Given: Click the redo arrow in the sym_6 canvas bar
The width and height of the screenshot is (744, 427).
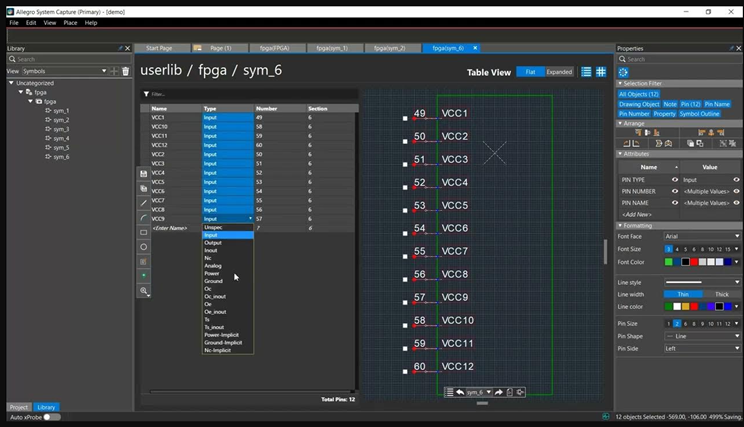Looking at the screenshot, I should [498, 392].
